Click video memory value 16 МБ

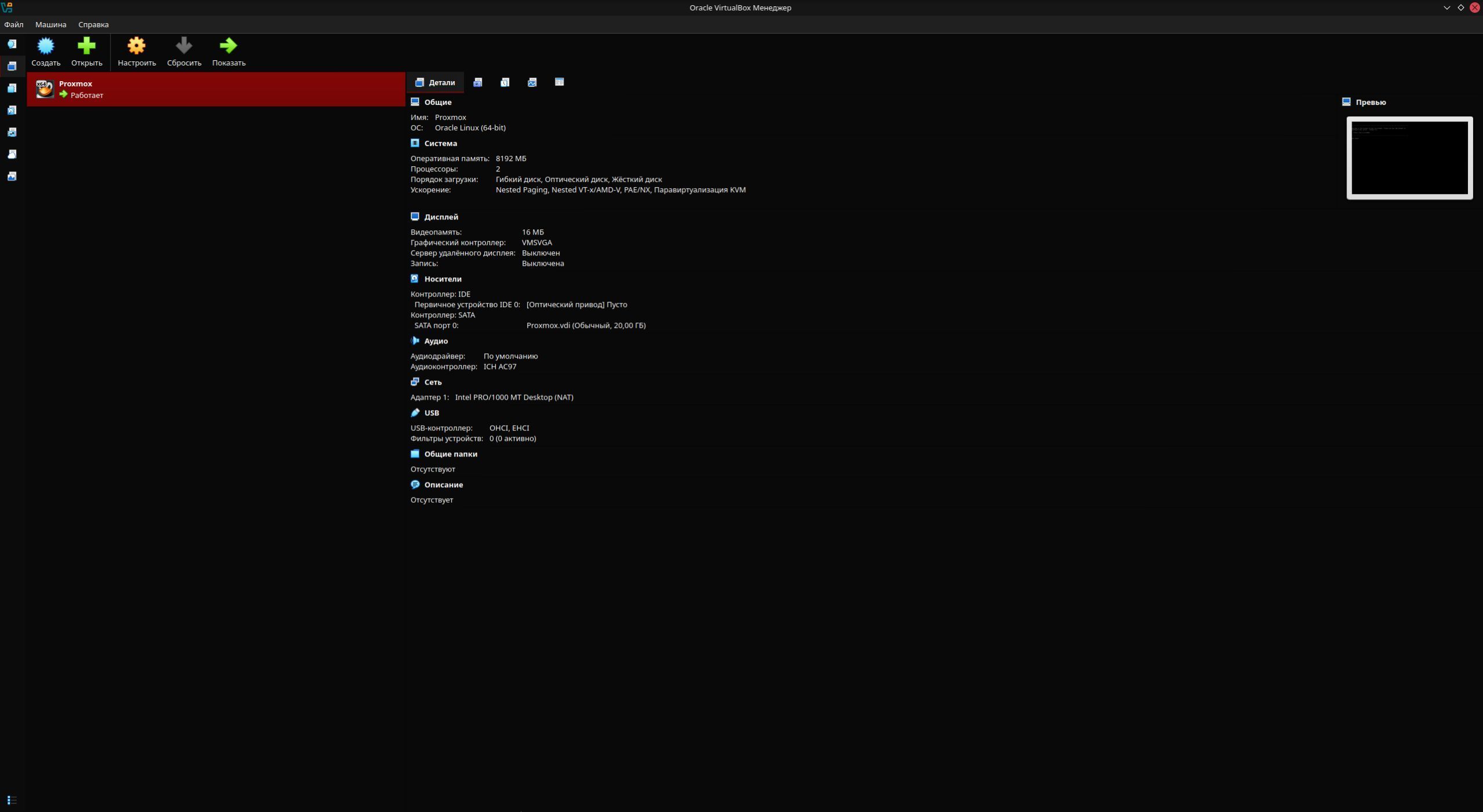[532, 232]
